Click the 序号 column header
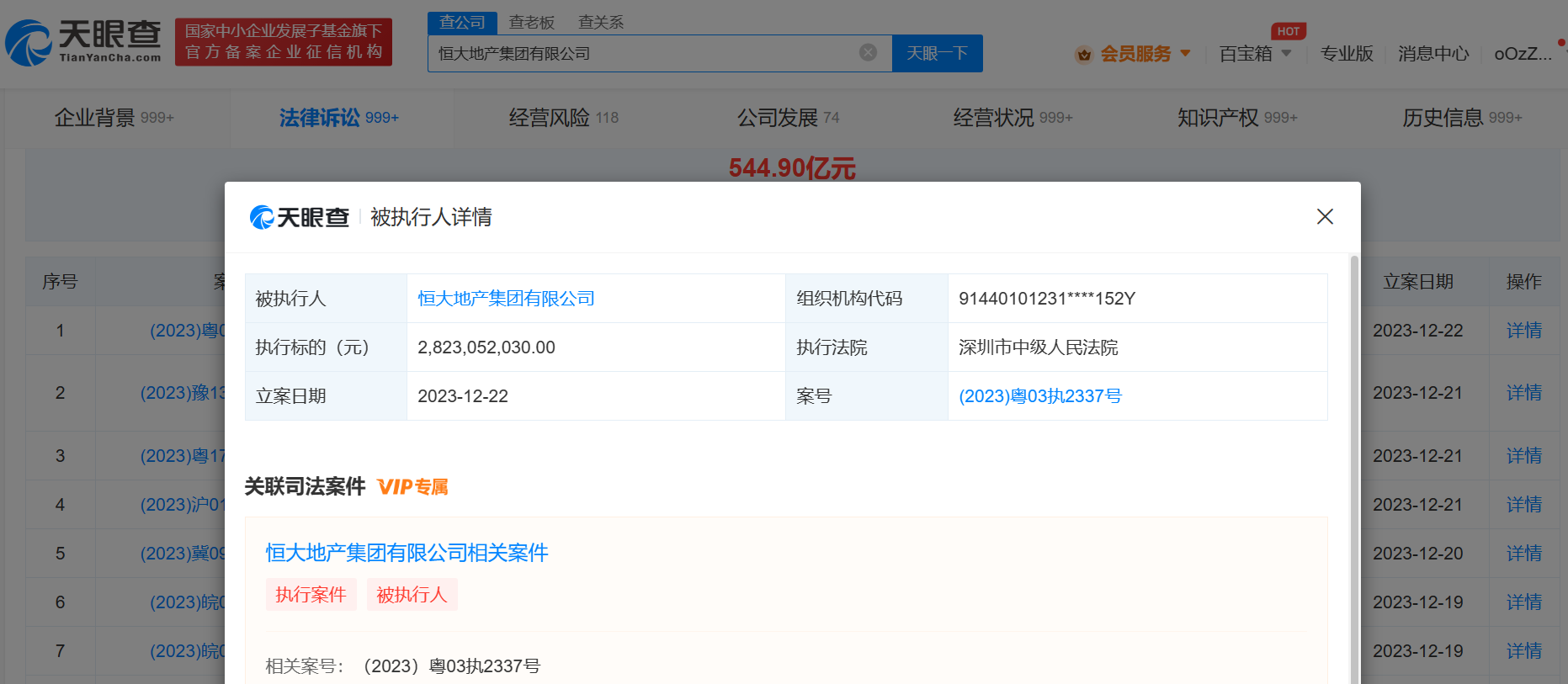The height and width of the screenshot is (684, 1568). pos(60,282)
